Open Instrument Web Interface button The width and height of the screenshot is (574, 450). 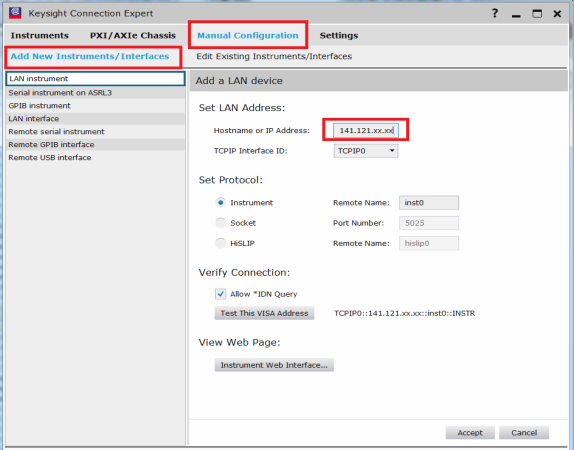(274, 365)
